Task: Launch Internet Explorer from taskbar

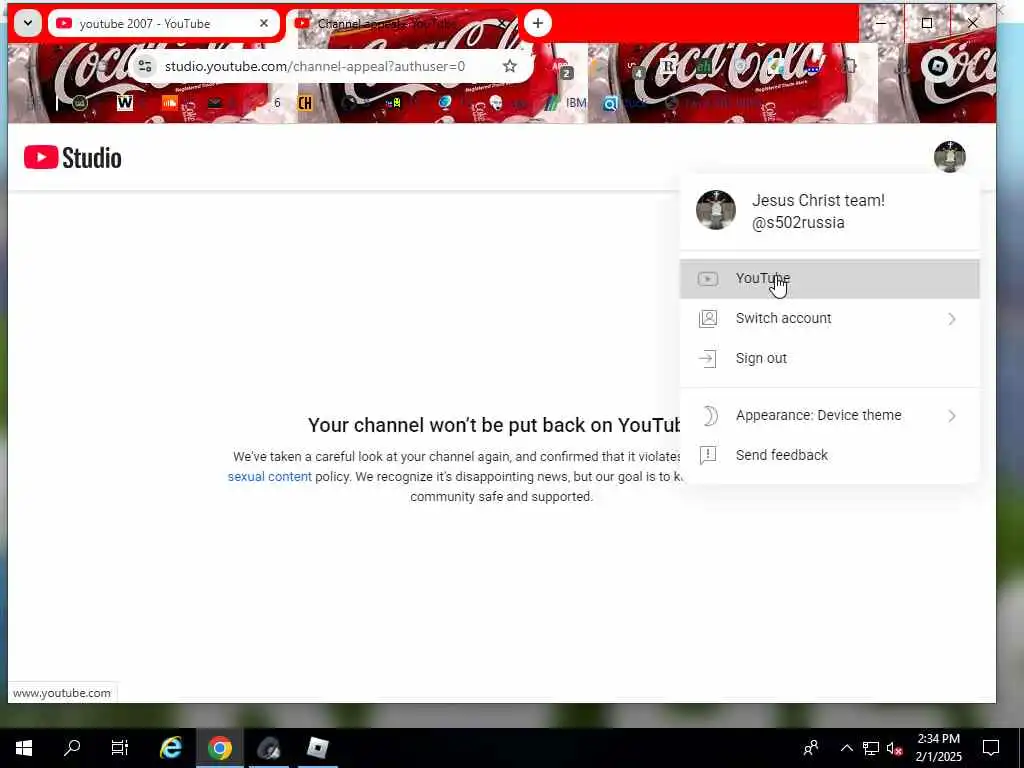Action: click(x=170, y=748)
